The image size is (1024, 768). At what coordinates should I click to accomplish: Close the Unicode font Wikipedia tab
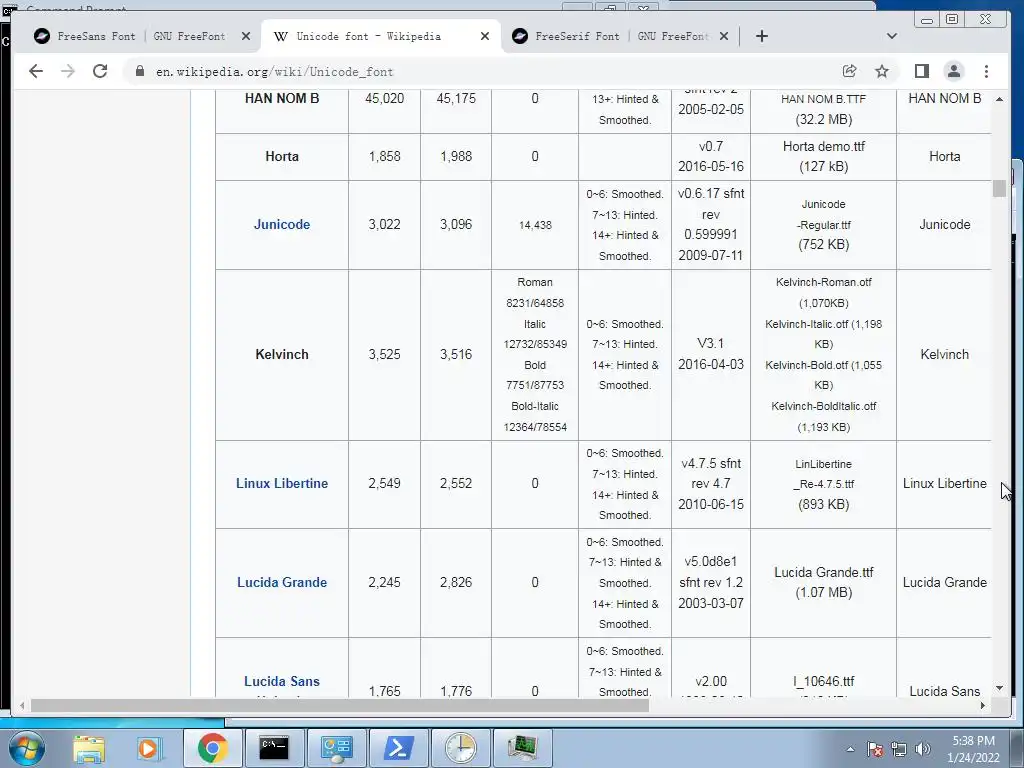pos(485,37)
